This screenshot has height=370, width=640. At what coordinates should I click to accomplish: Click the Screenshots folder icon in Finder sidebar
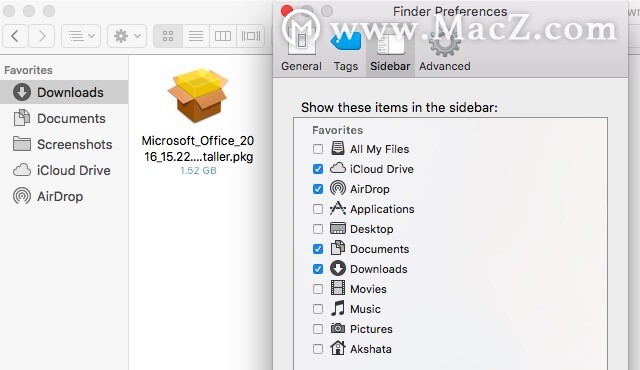coord(22,144)
